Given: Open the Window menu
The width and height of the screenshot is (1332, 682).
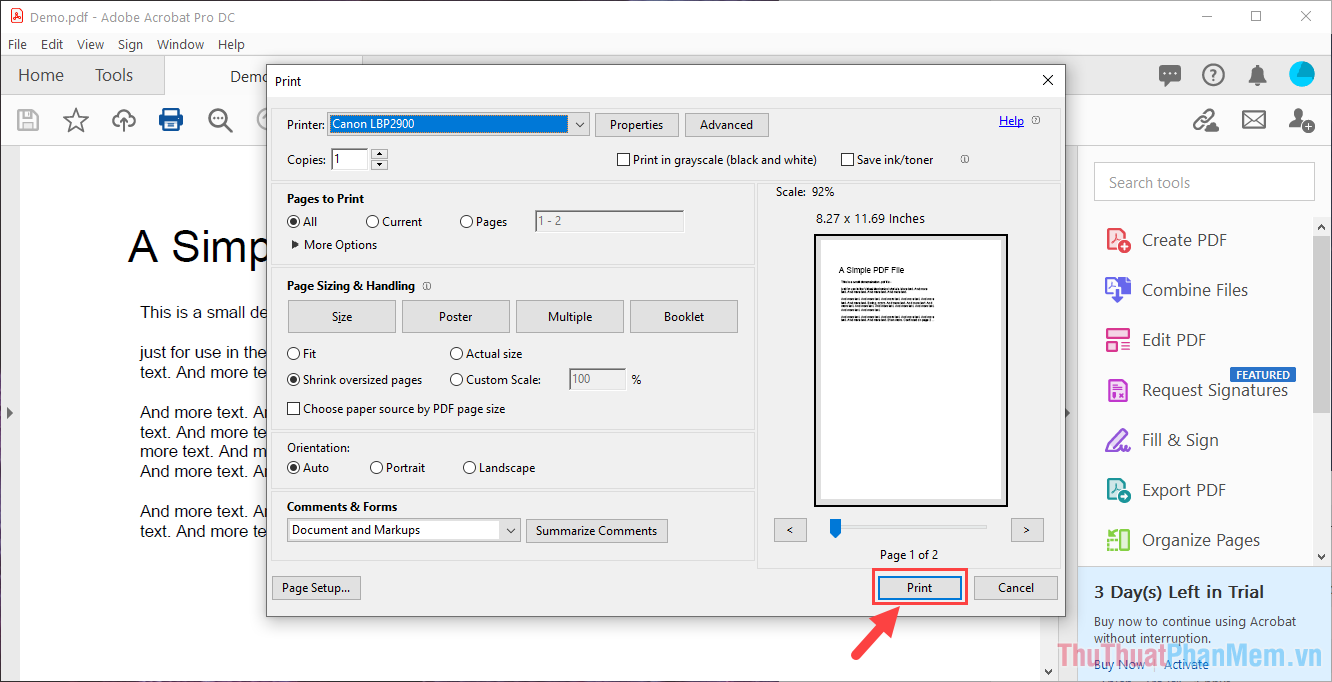Looking at the screenshot, I should 180,44.
